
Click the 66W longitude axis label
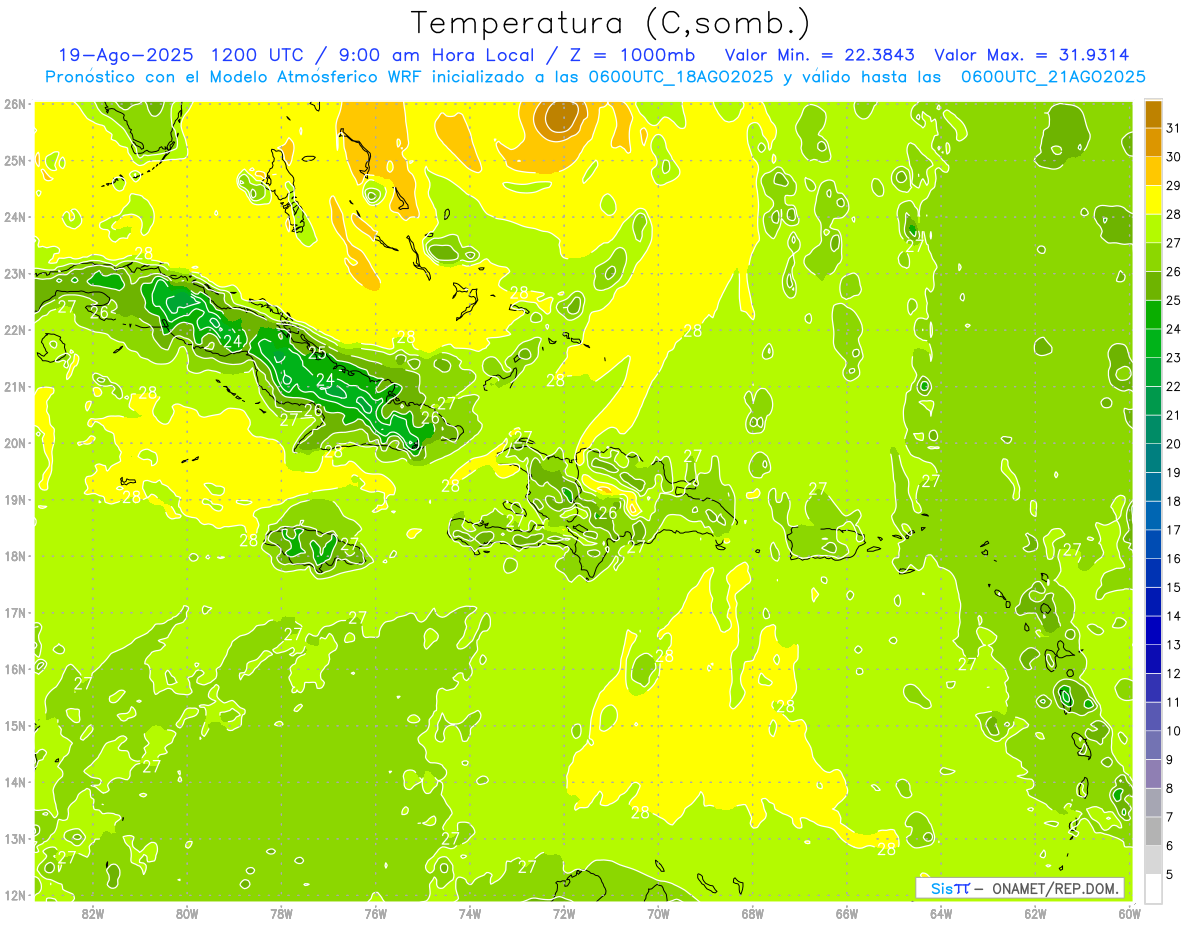pos(847,913)
